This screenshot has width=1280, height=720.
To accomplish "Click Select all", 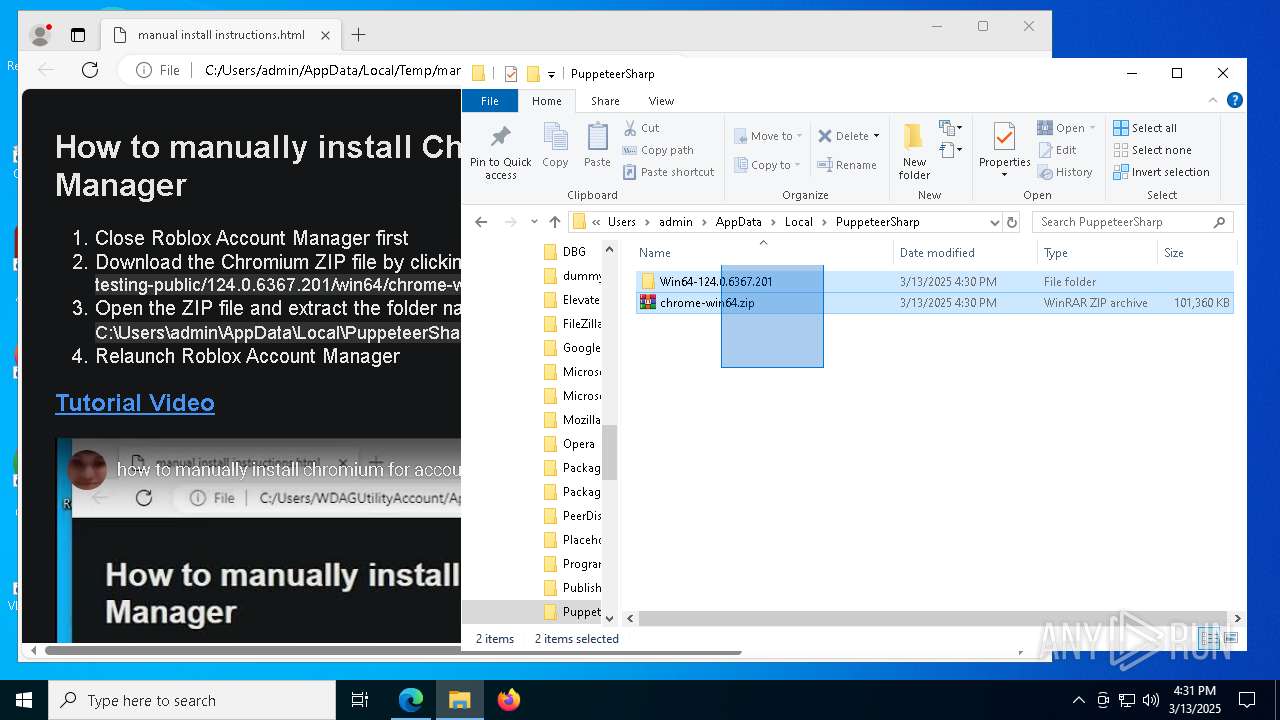I will [1145, 128].
